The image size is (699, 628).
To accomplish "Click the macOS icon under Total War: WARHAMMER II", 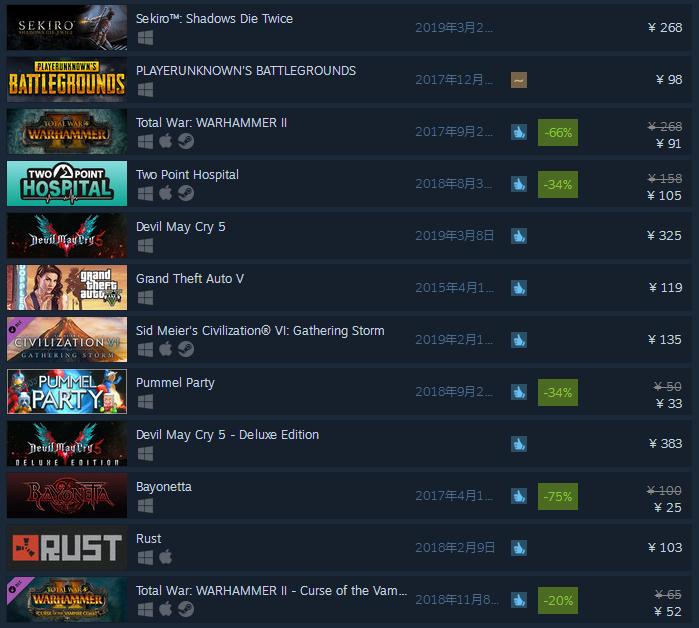I will pyautogui.click(x=166, y=141).
